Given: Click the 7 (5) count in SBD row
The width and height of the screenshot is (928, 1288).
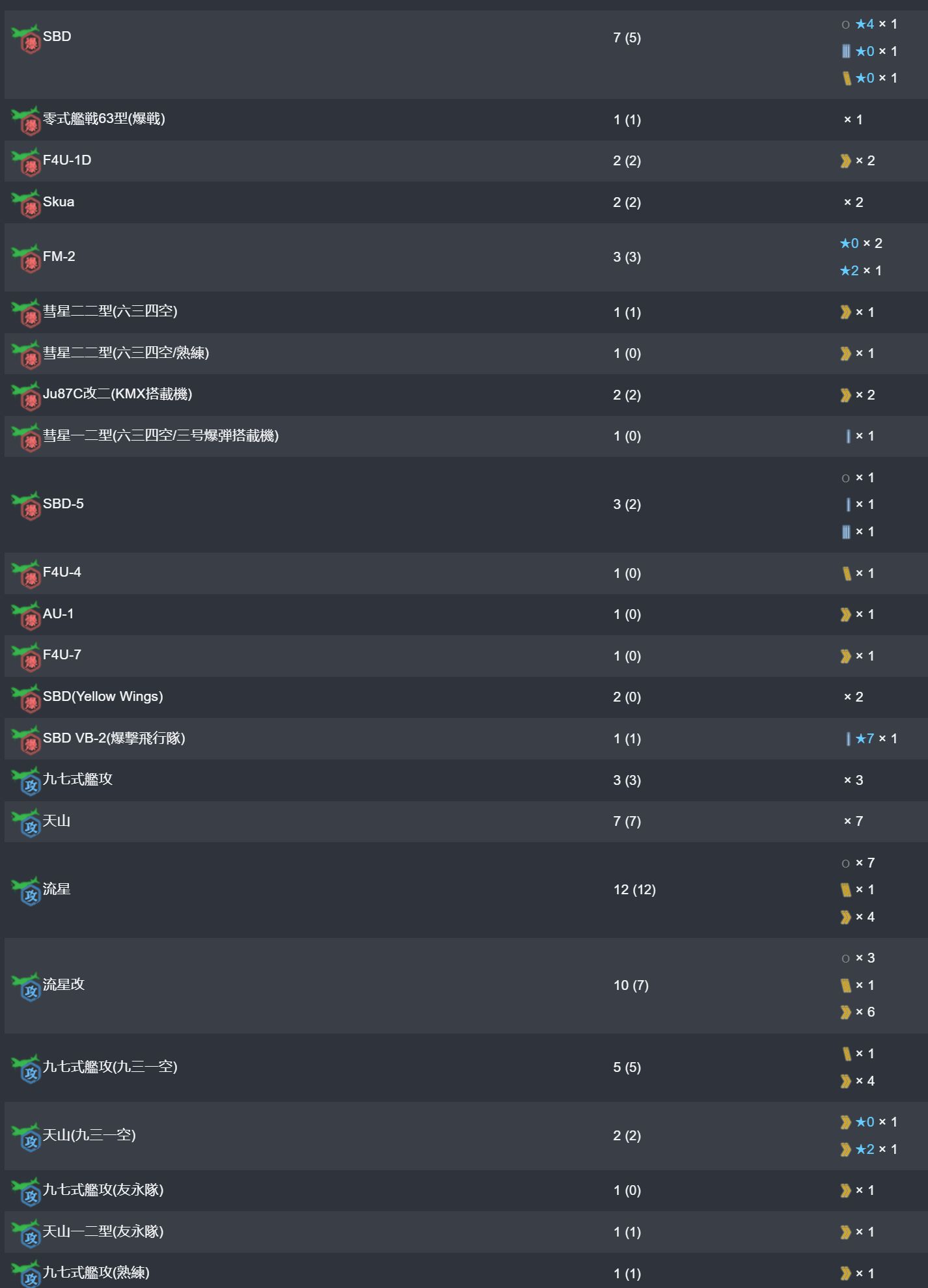Looking at the screenshot, I should click(x=627, y=38).
